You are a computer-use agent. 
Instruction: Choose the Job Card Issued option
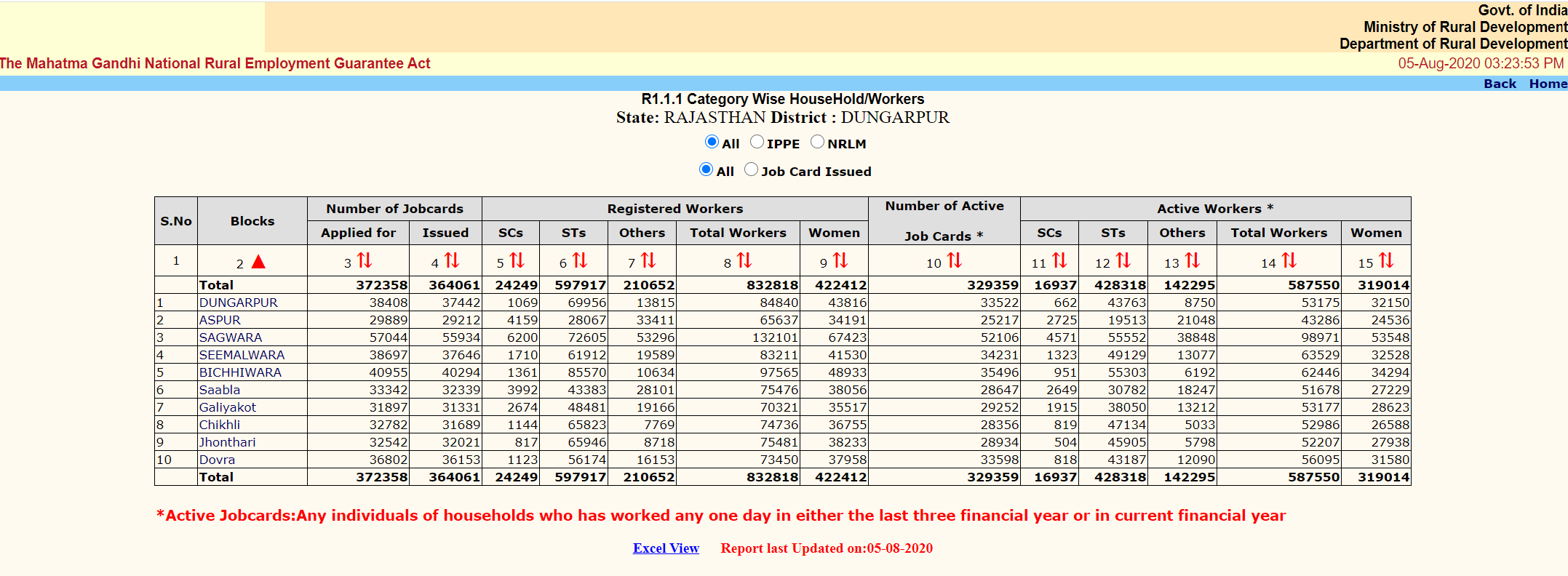pyautogui.click(x=752, y=169)
